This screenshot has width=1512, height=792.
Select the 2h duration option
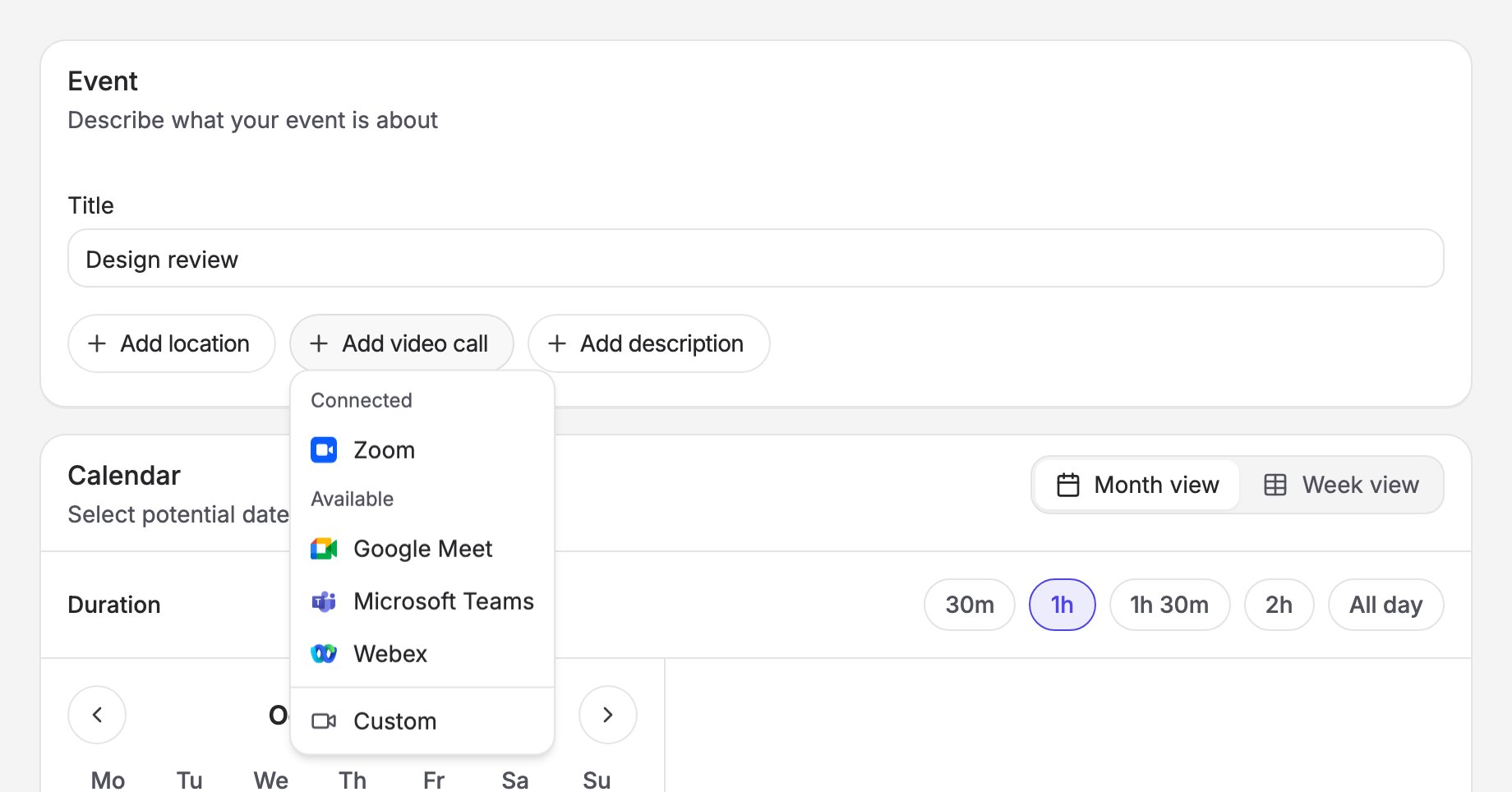[x=1279, y=605]
